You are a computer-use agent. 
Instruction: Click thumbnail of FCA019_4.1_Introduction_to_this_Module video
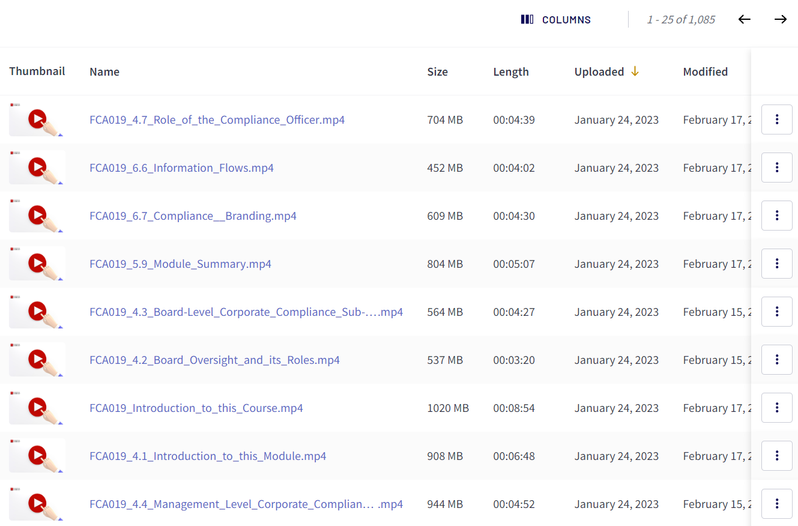pos(37,456)
